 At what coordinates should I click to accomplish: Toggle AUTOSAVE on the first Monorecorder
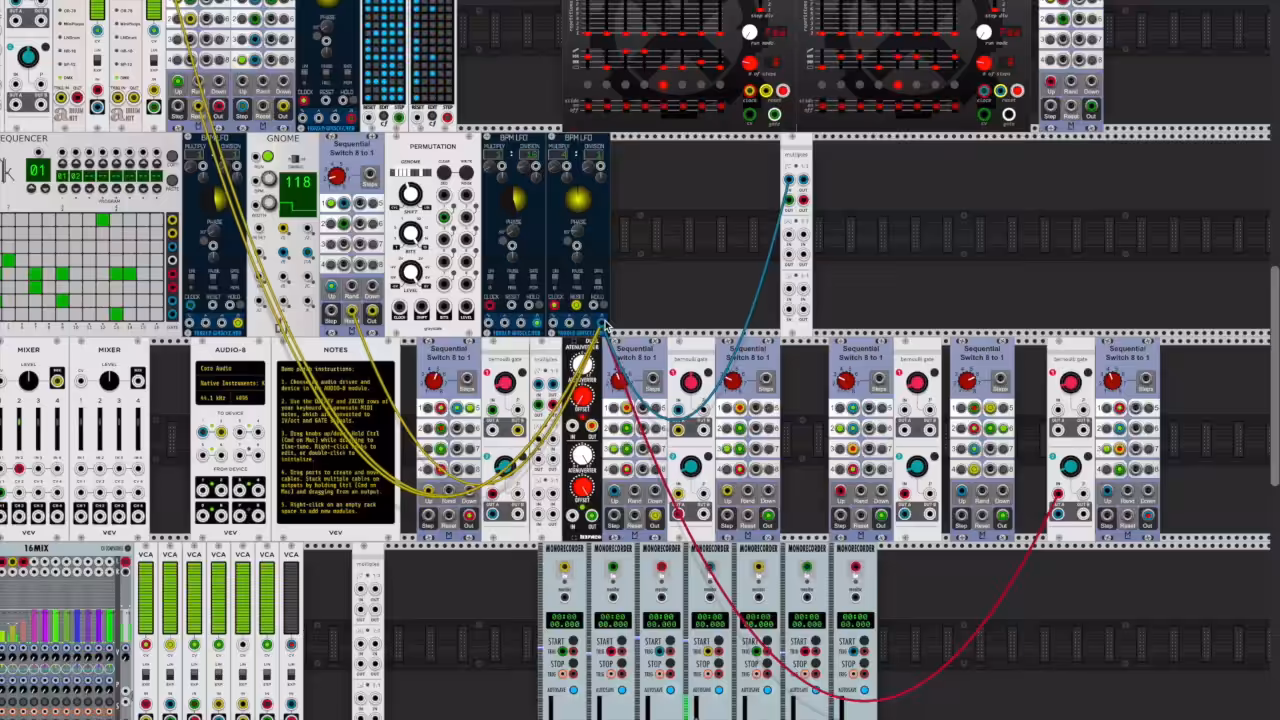574,689
